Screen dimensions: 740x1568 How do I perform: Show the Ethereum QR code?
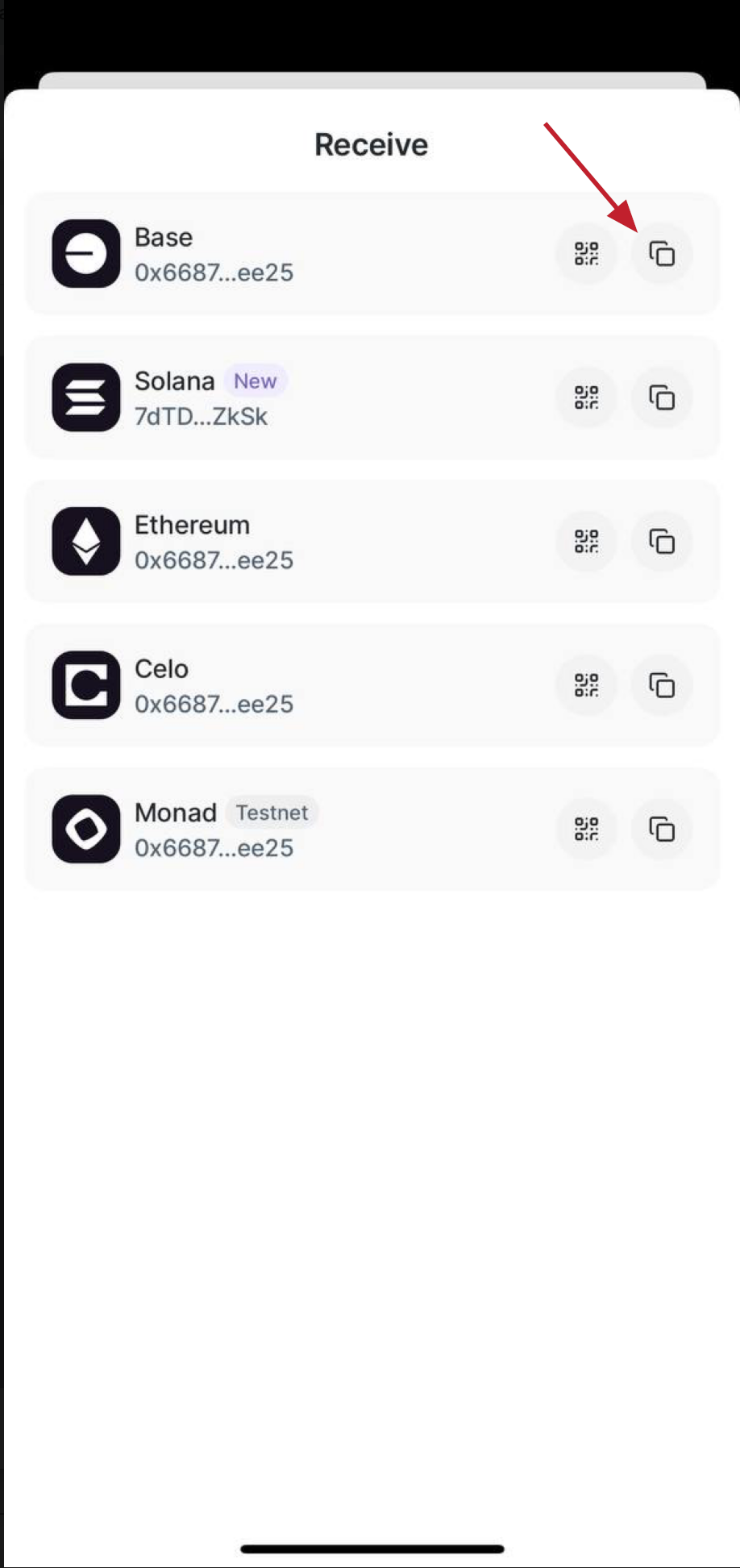pyautogui.click(x=587, y=541)
